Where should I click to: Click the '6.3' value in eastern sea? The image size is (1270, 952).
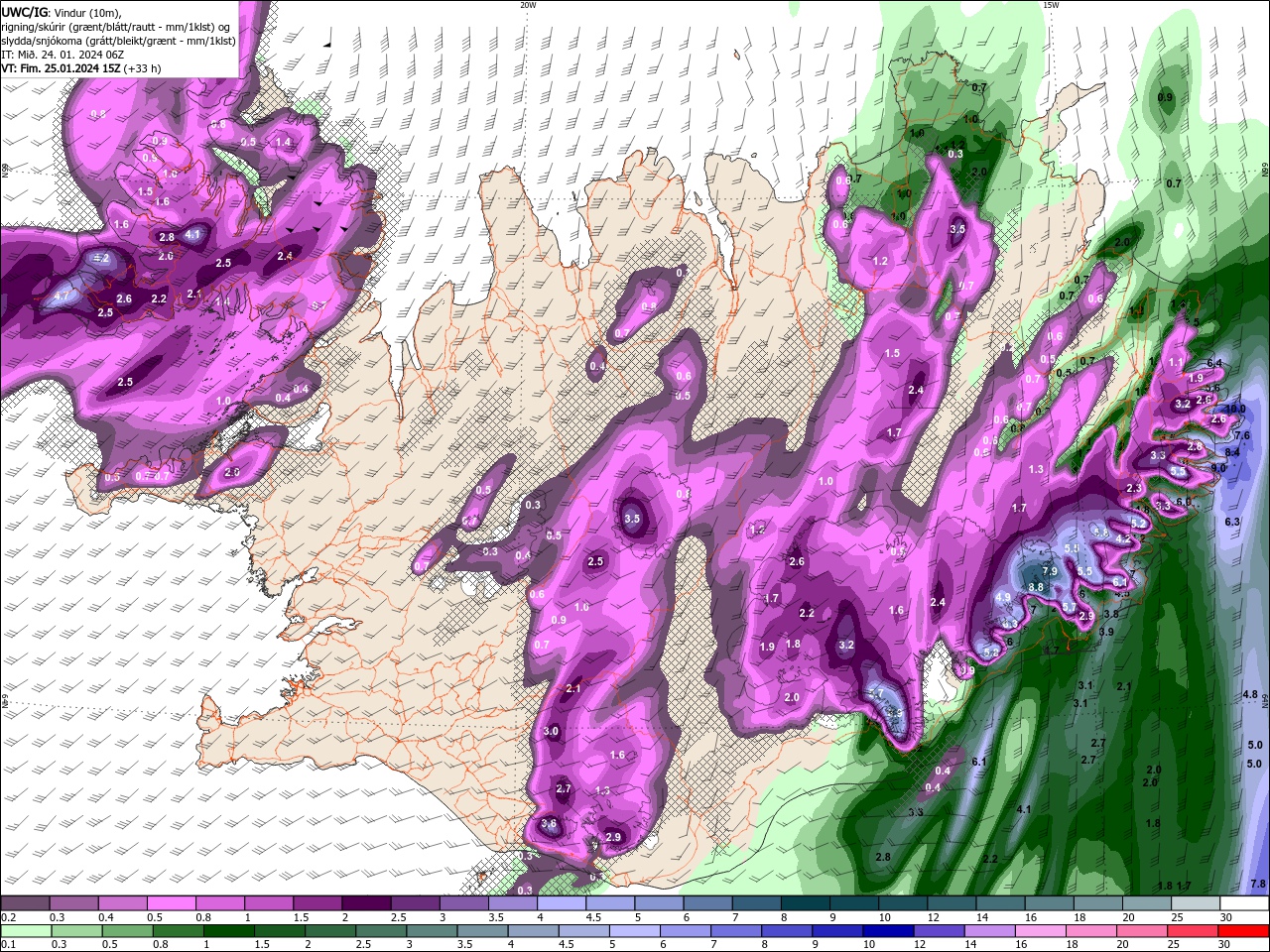click(1233, 522)
